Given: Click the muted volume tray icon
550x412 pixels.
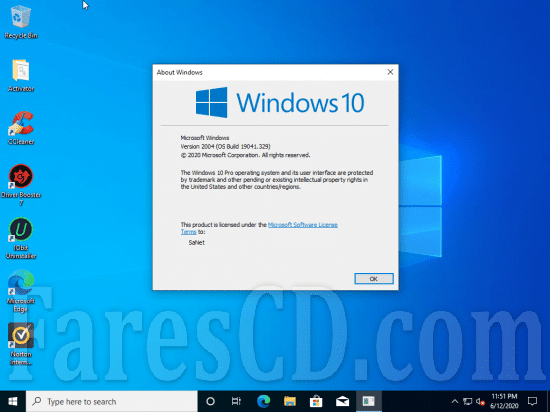Looking at the screenshot, I should 480,401.
